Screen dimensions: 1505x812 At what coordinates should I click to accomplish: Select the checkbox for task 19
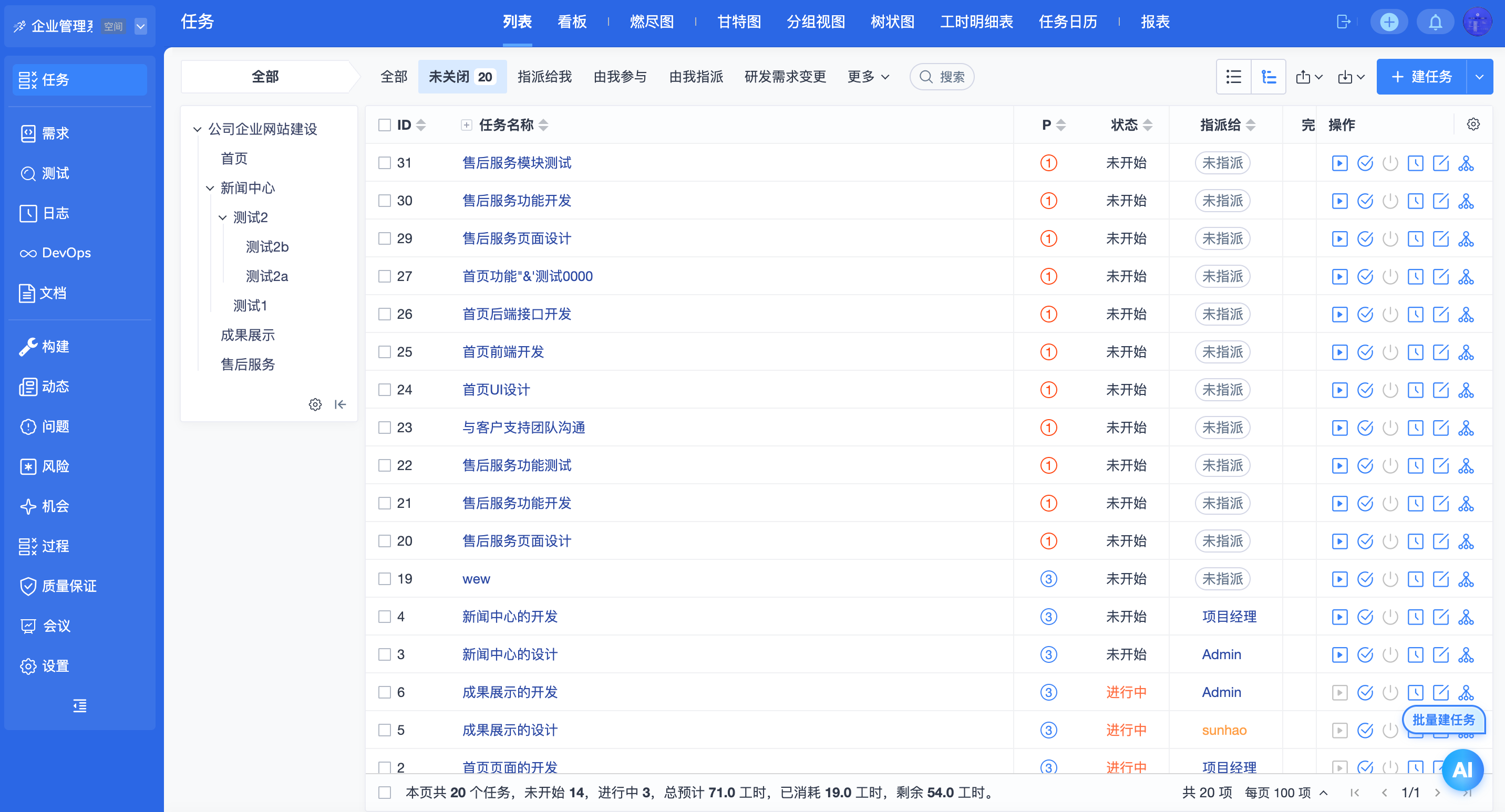[x=385, y=578]
